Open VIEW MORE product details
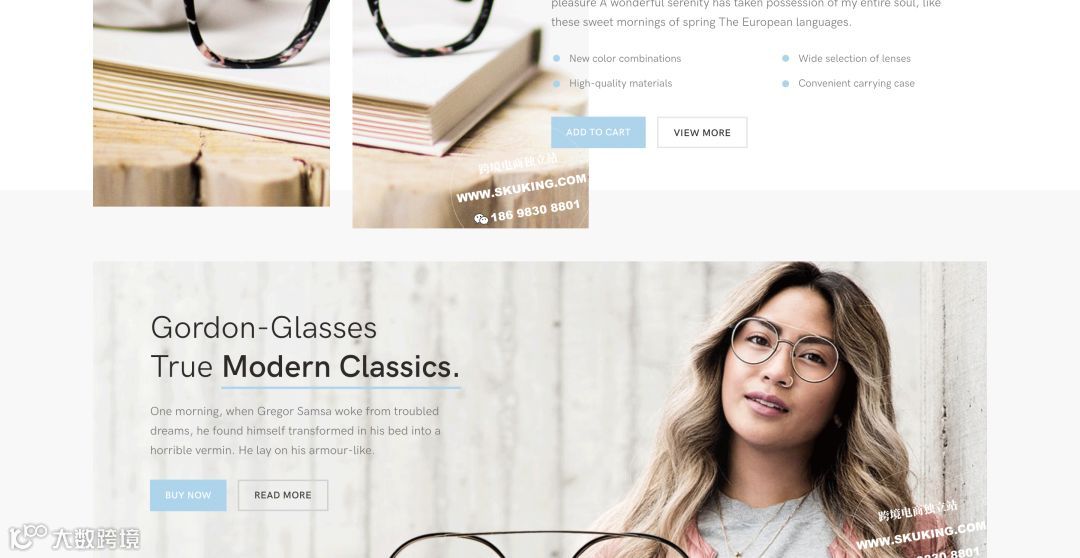 point(702,132)
